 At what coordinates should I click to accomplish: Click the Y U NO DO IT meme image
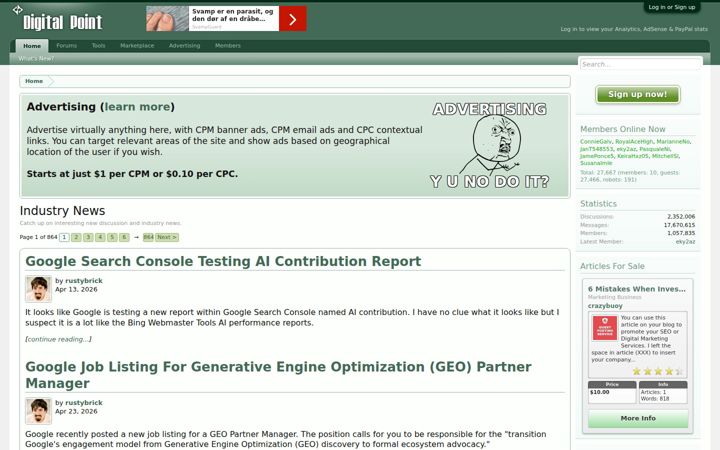(x=489, y=145)
